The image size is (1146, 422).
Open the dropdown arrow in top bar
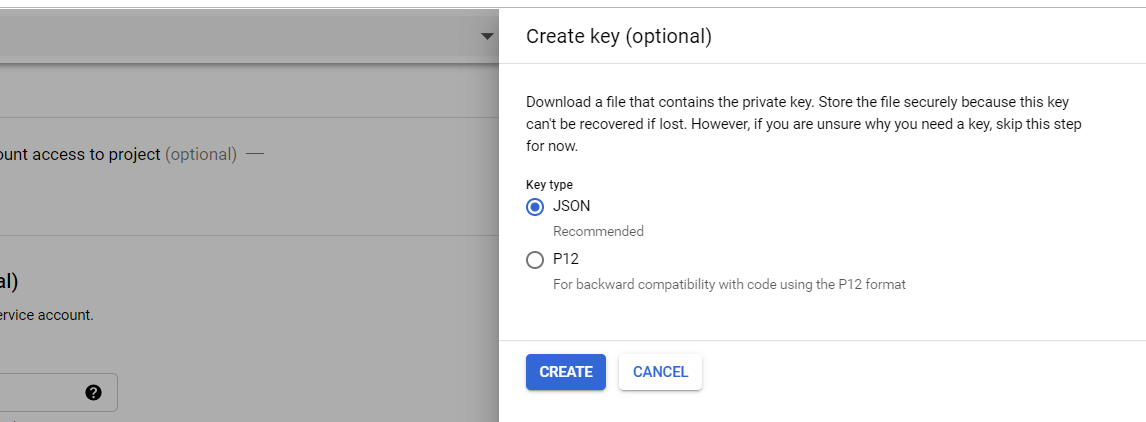pyautogui.click(x=487, y=37)
